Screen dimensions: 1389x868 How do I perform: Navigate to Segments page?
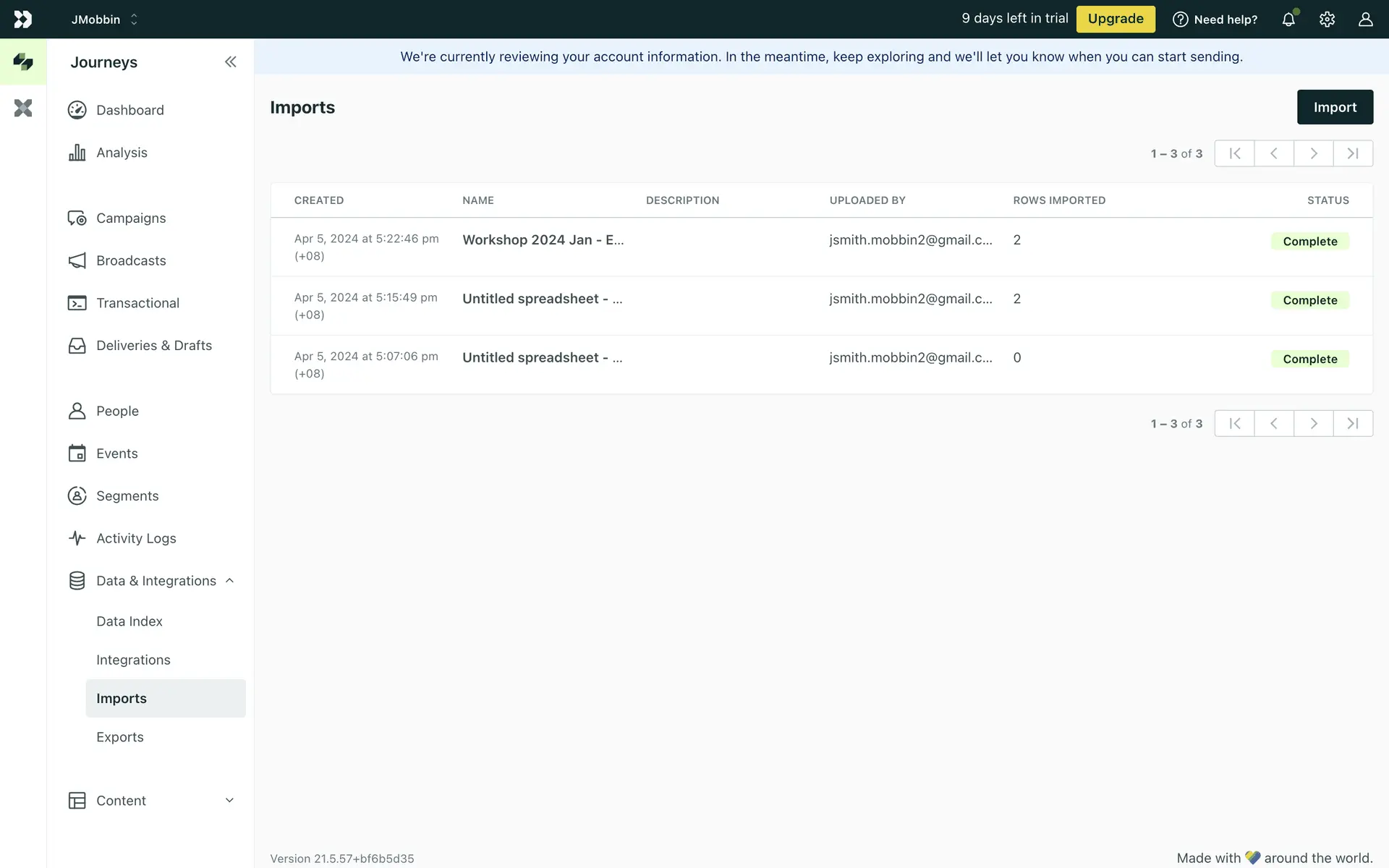click(x=127, y=496)
